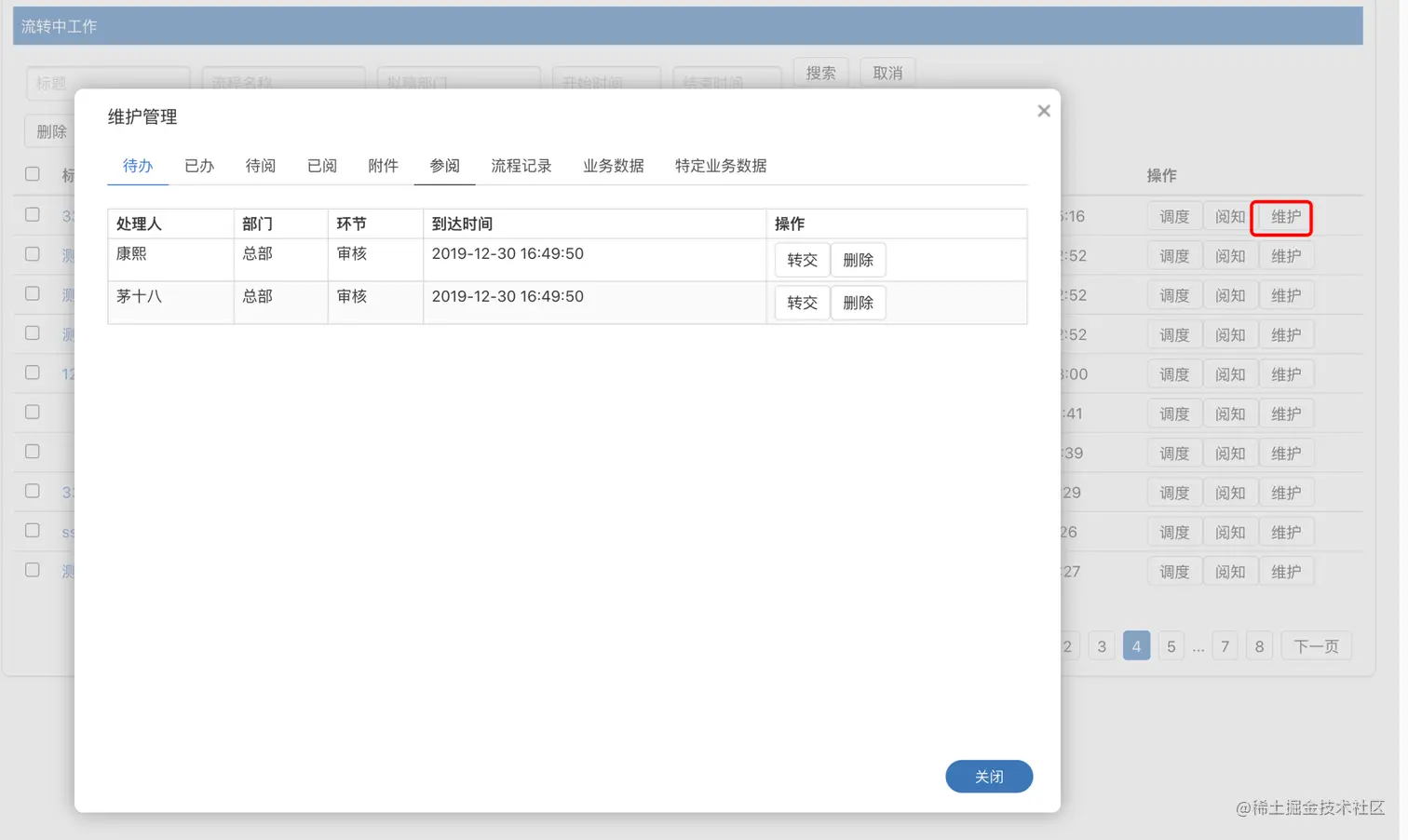Click 调度 in the row ending 26

tap(1174, 533)
